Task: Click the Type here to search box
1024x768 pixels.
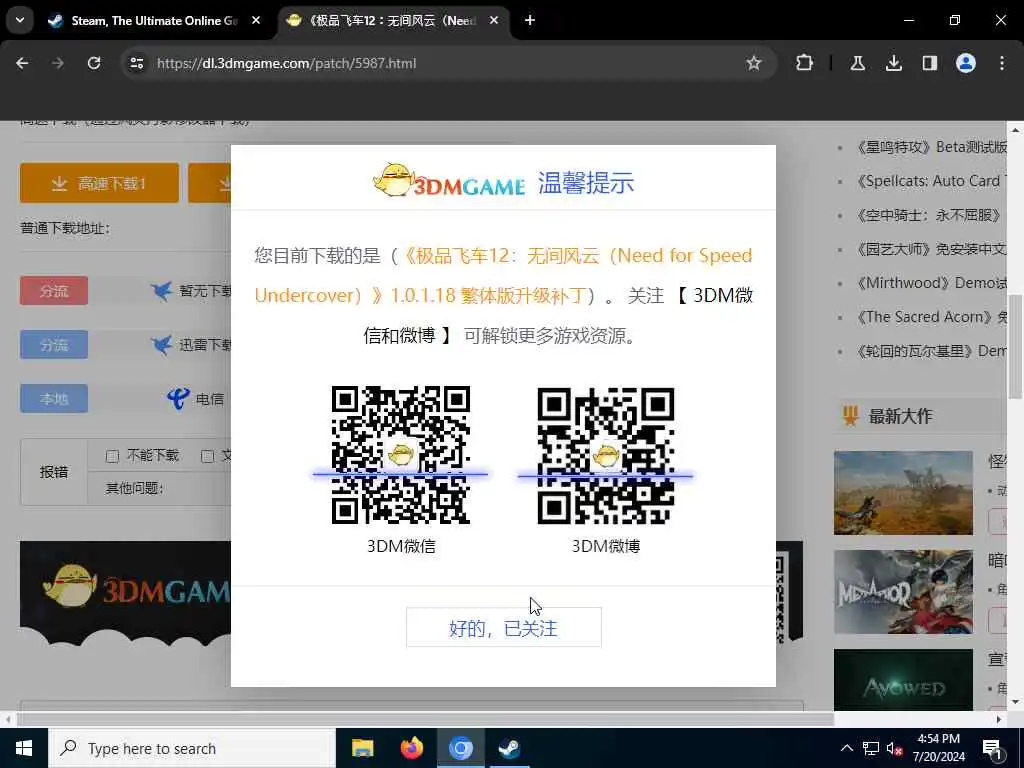Action: tap(191, 748)
